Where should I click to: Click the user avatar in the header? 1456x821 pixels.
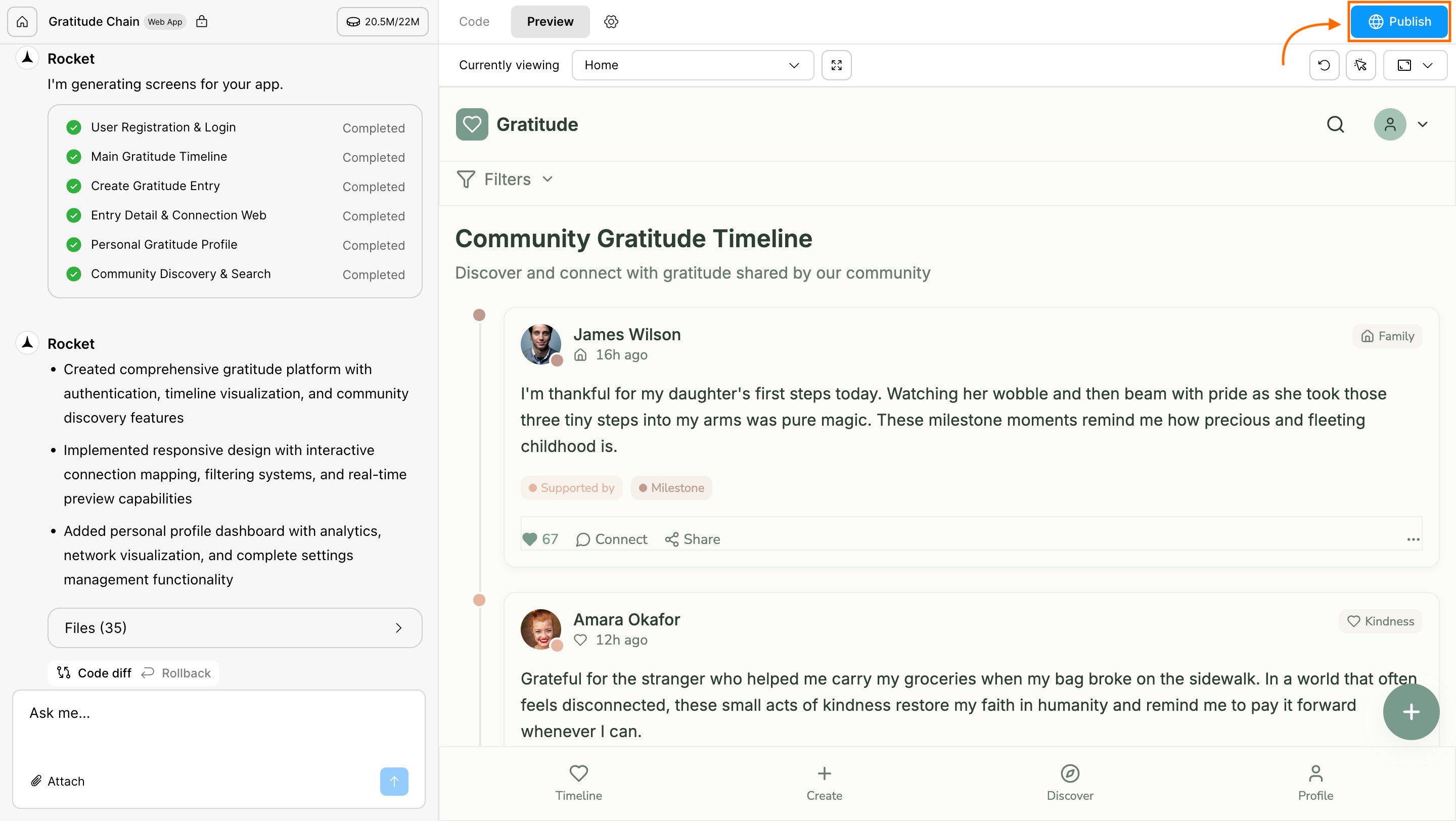tap(1390, 124)
